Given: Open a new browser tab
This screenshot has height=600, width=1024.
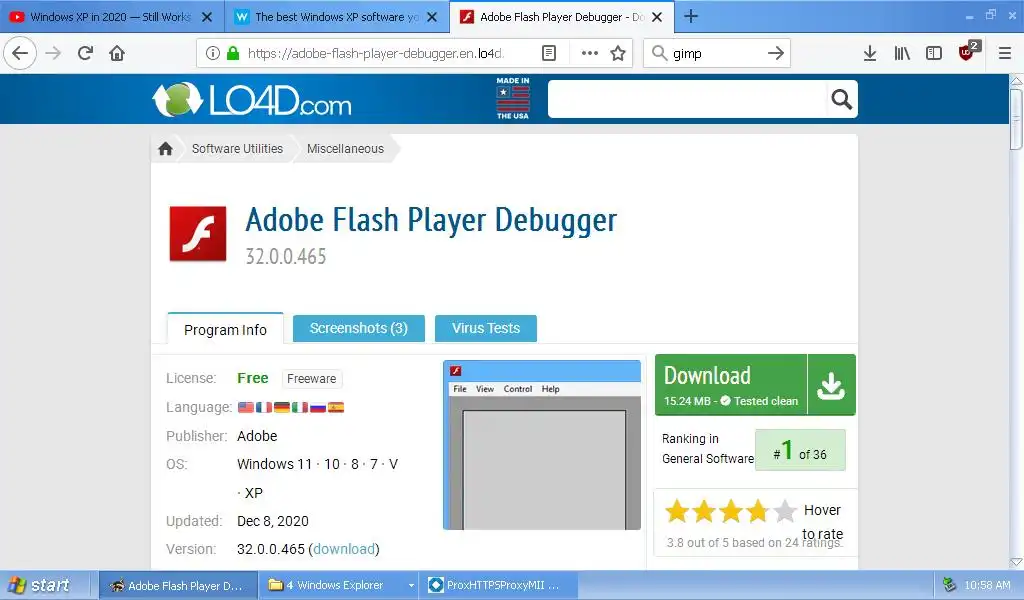Looking at the screenshot, I should click(x=691, y=16).
